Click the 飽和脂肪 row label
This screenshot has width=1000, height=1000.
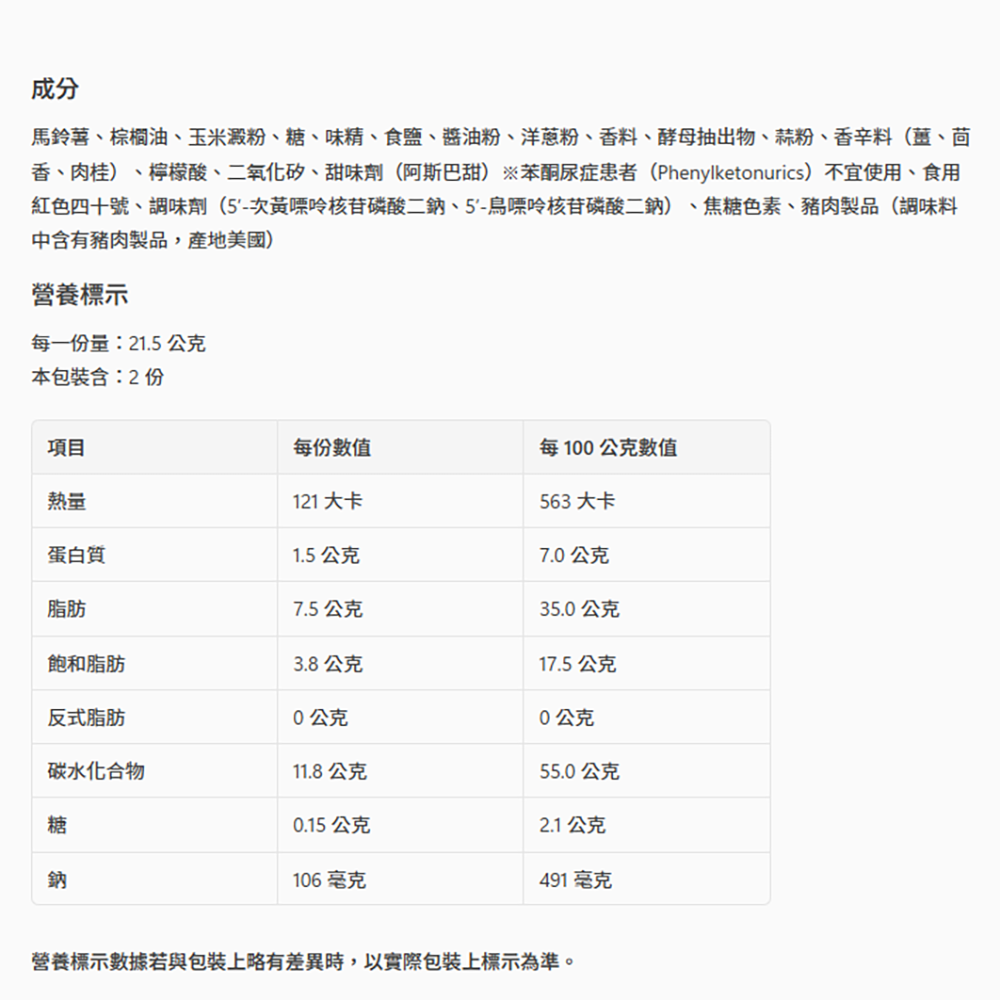[86, 664]
